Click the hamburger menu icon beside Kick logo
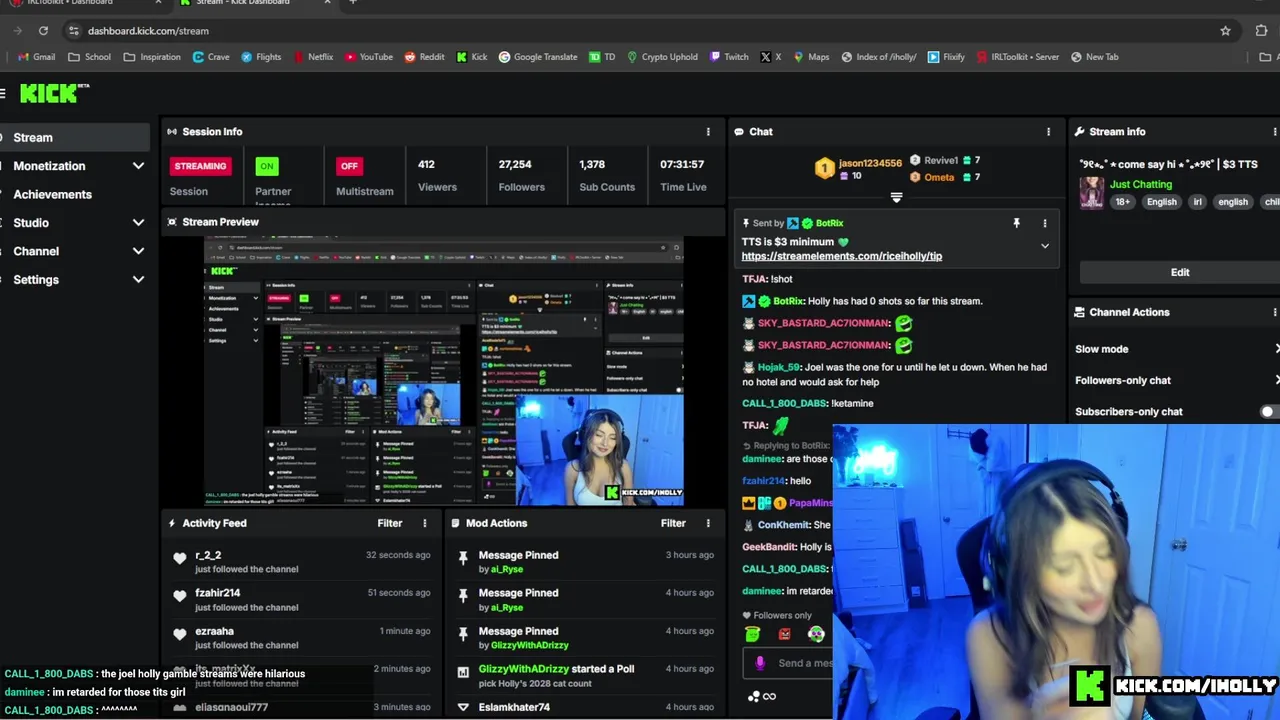1280x720 pixels. 3,93
